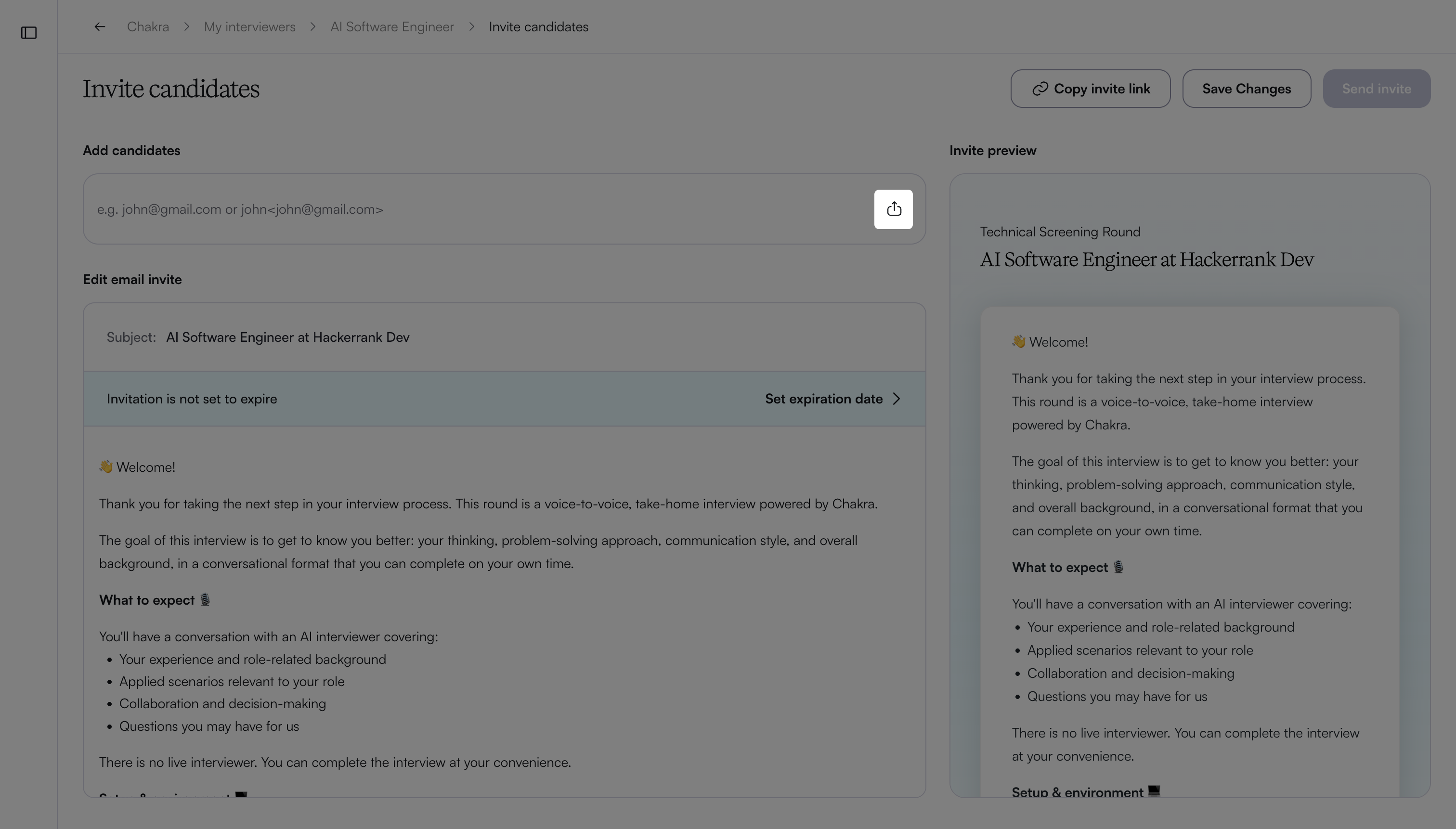Screen dimensions: 1456x829
Task: Go to My interviewers breadcrumb
Action: (249, 27)
